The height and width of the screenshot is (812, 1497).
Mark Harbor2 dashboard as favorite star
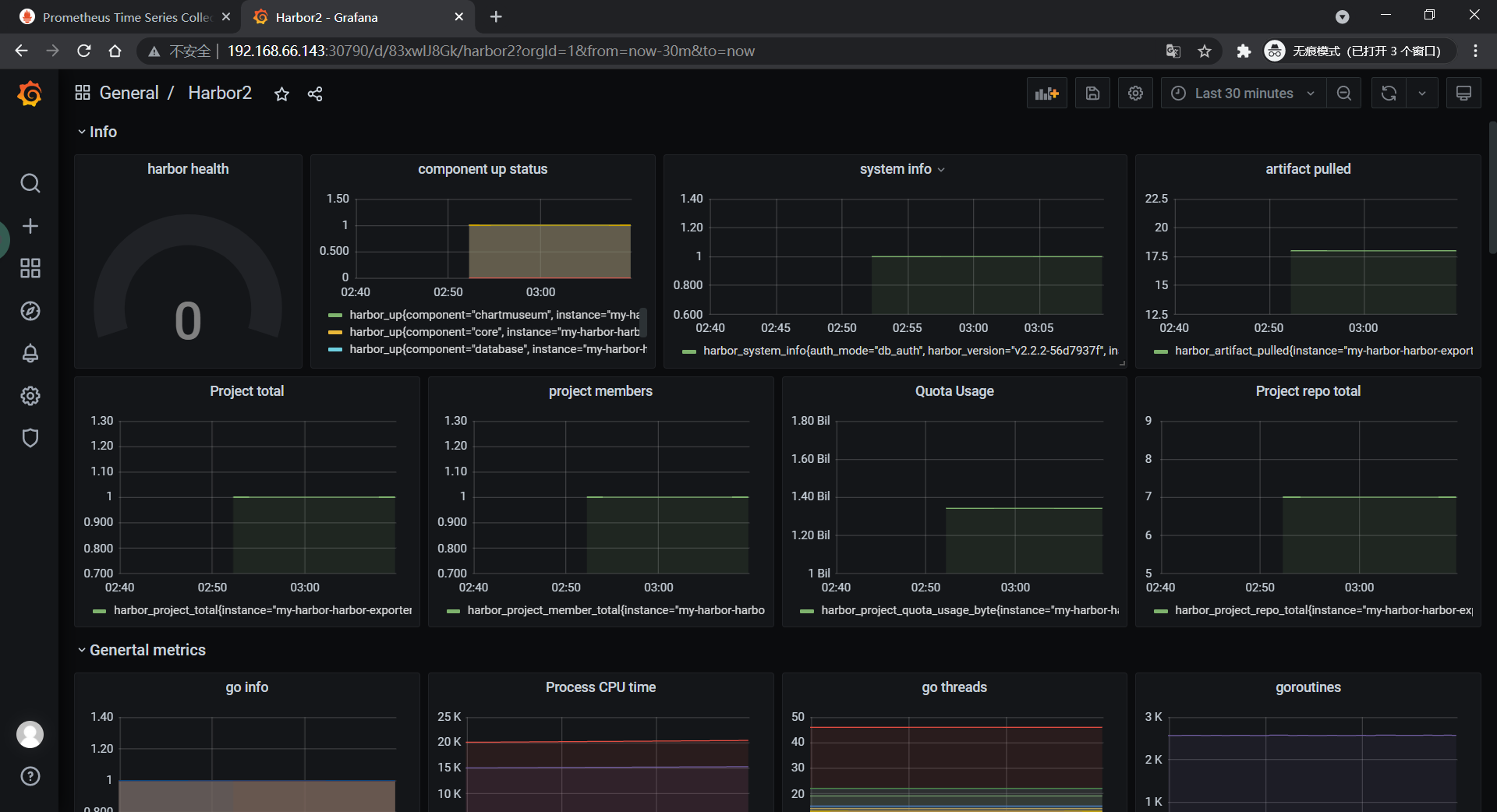pyautogui.click(x=281, y=94)
